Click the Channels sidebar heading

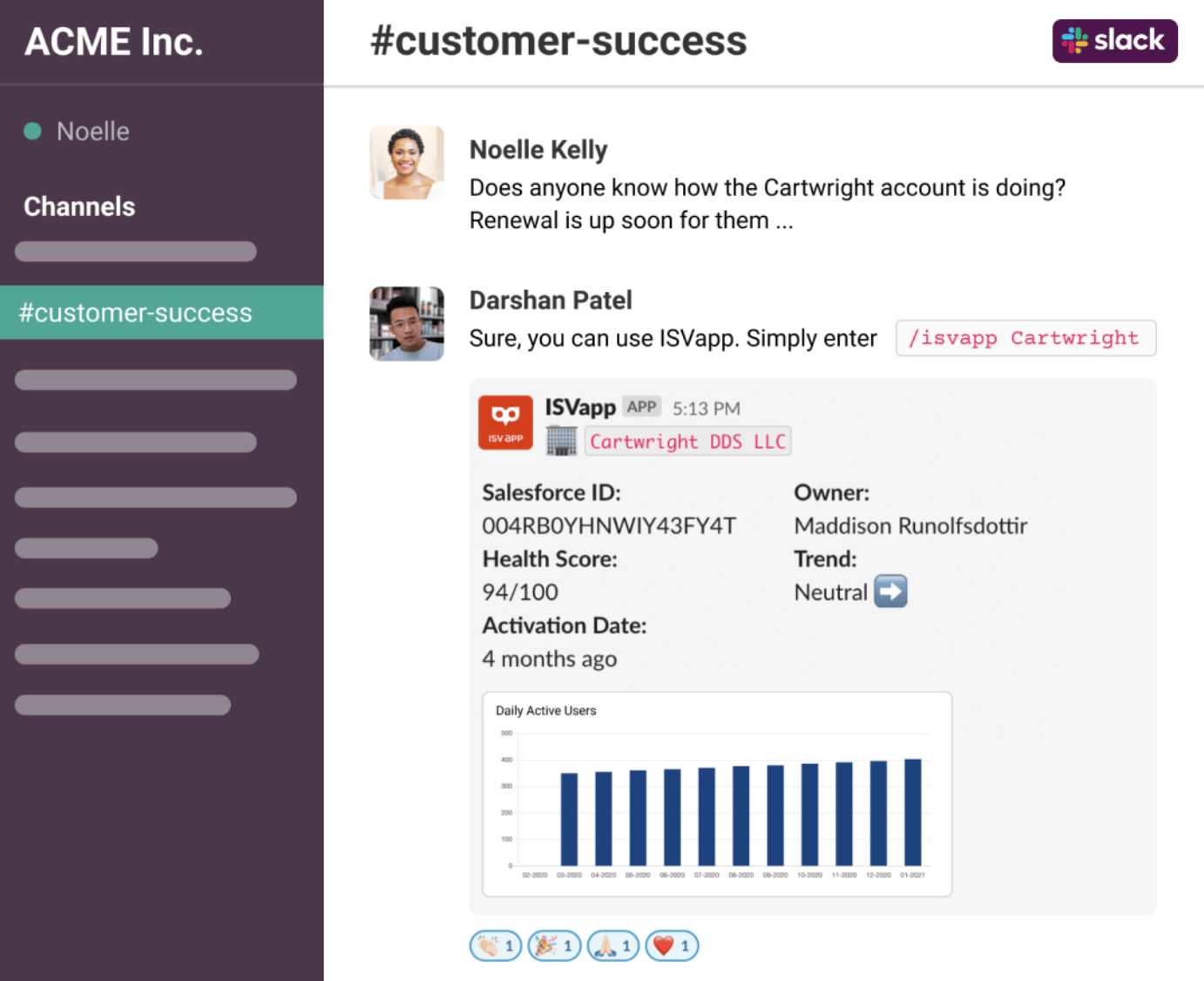79,206
